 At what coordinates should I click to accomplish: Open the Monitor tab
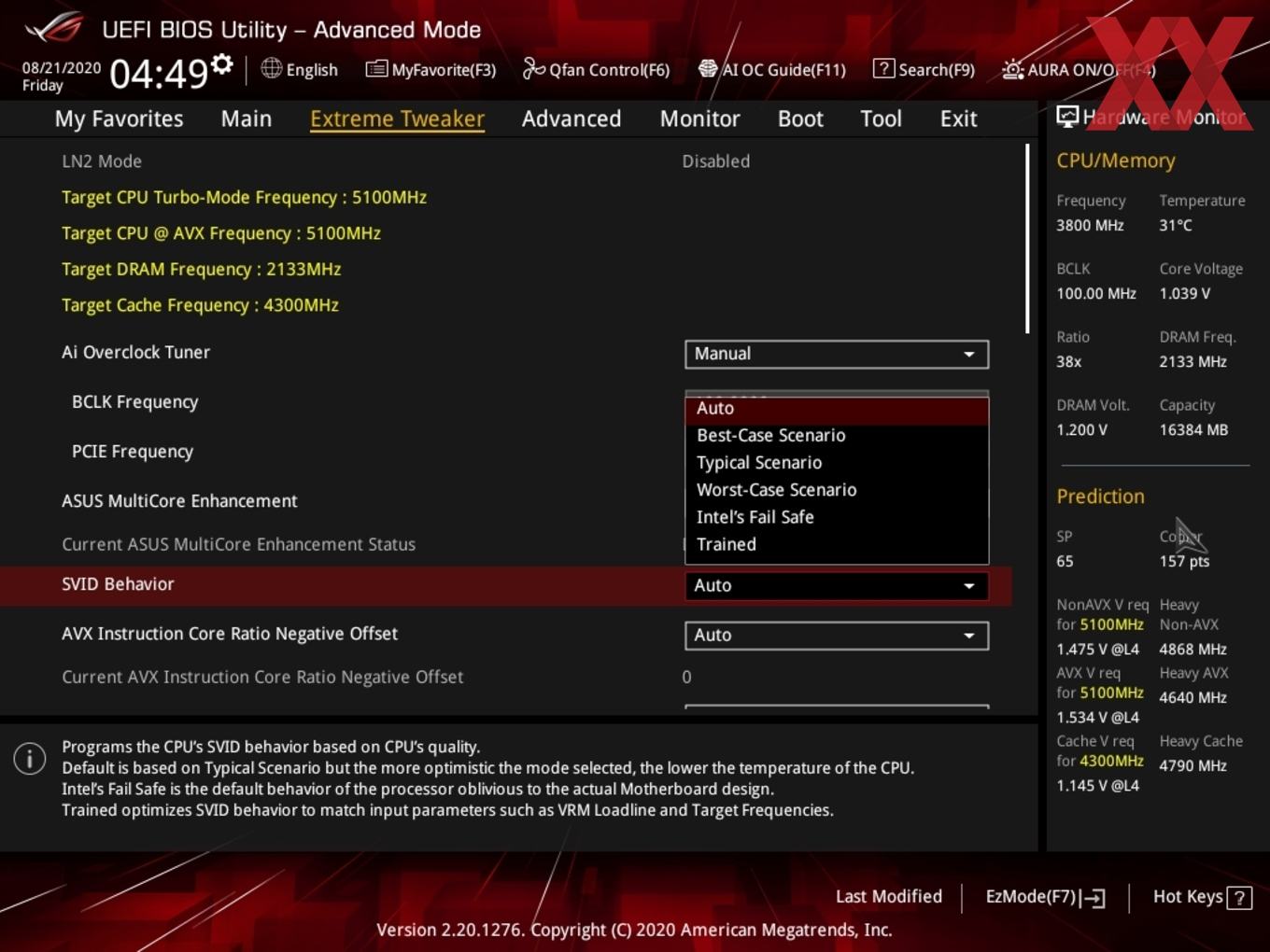point(700,119)
